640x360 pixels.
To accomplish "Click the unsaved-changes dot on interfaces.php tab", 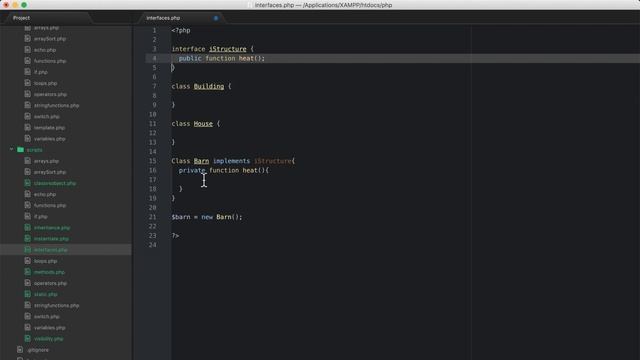I will tap(216, 18).
